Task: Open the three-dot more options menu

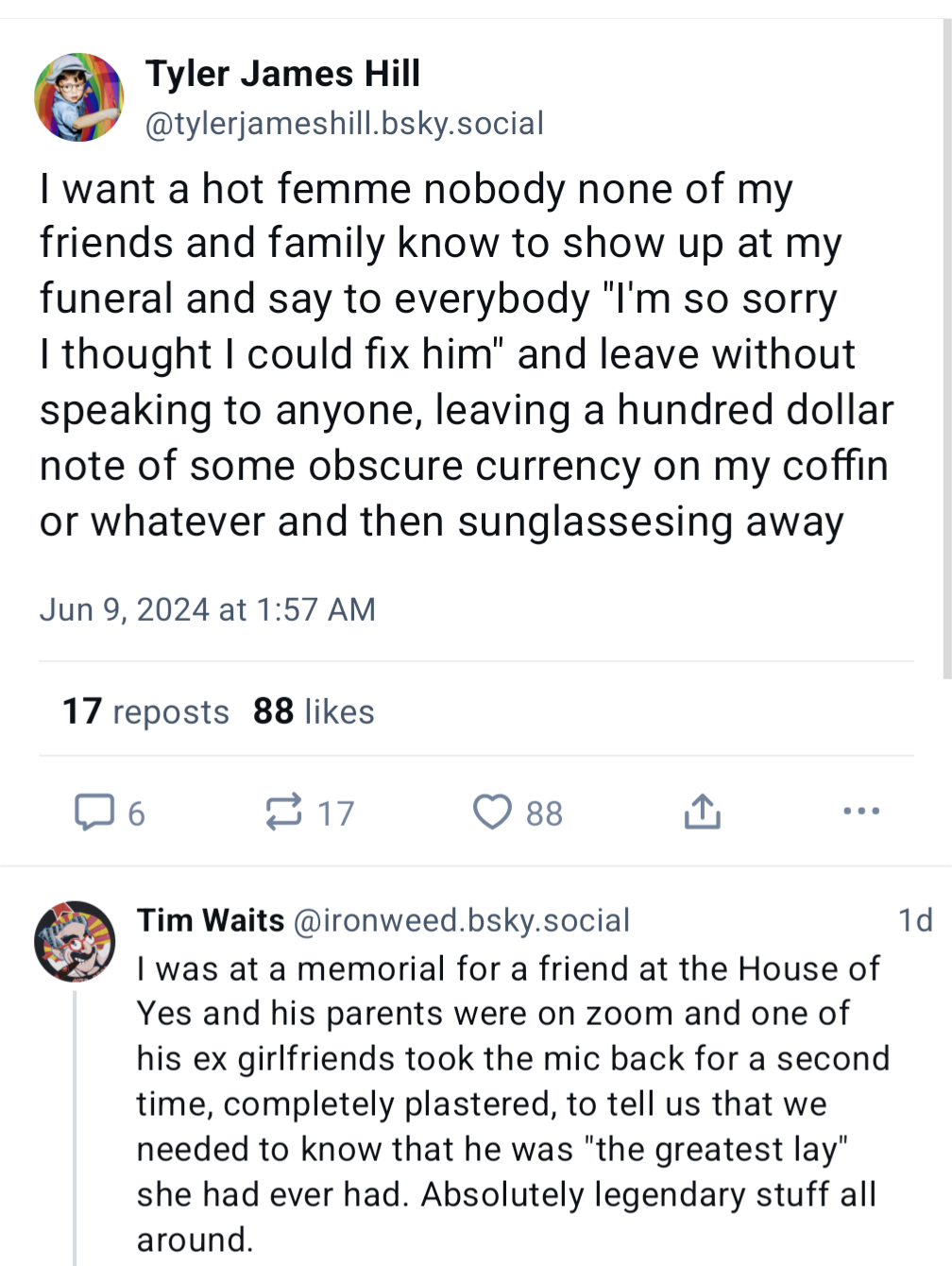Action: [x=861, y=811]
